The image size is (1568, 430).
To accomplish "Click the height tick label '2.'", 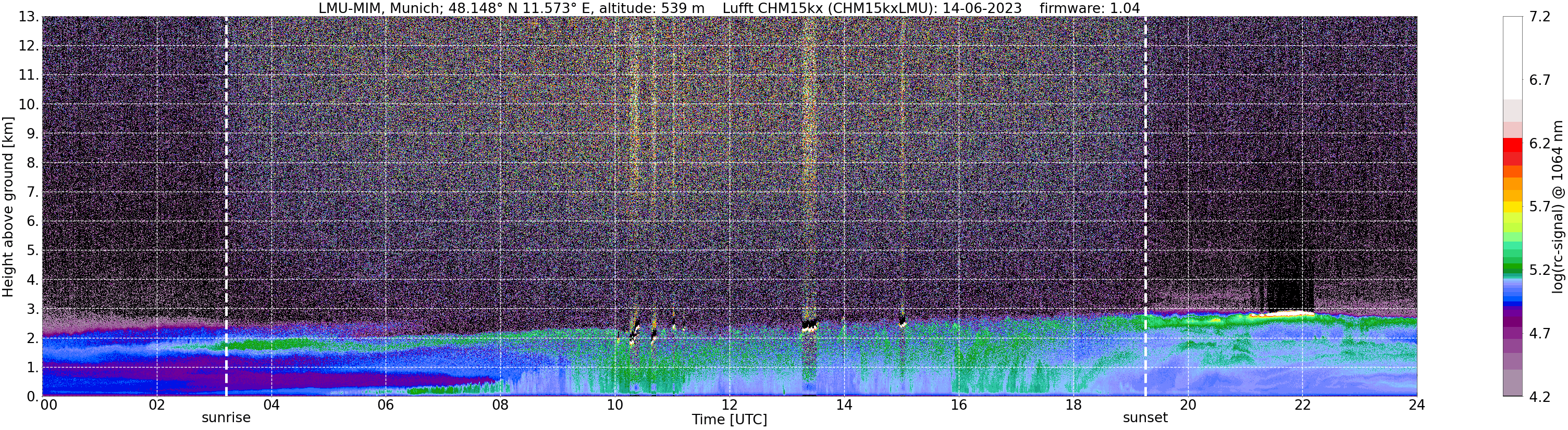I will point(33,338).
